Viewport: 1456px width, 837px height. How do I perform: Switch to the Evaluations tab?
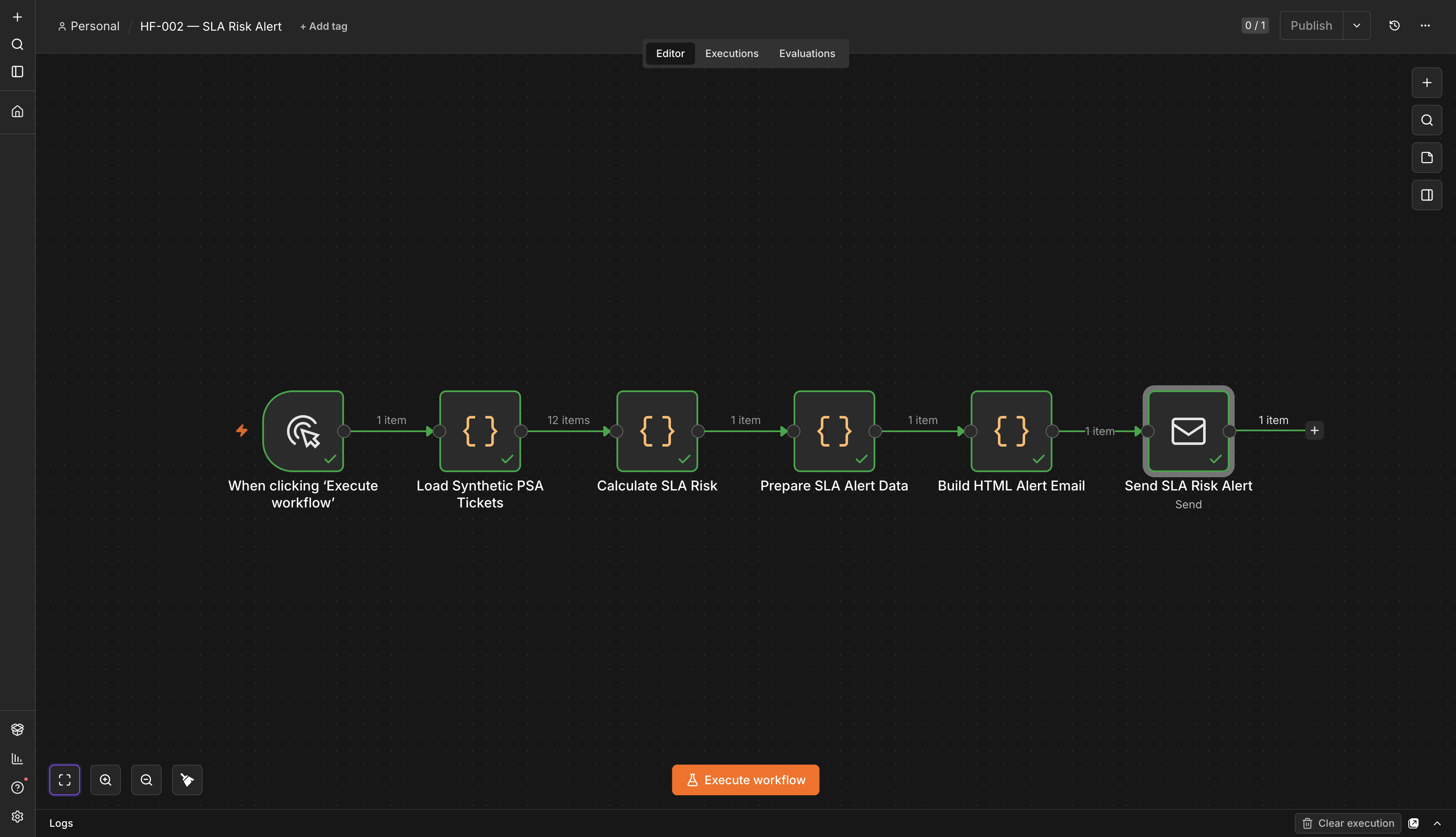click(807, 54)
